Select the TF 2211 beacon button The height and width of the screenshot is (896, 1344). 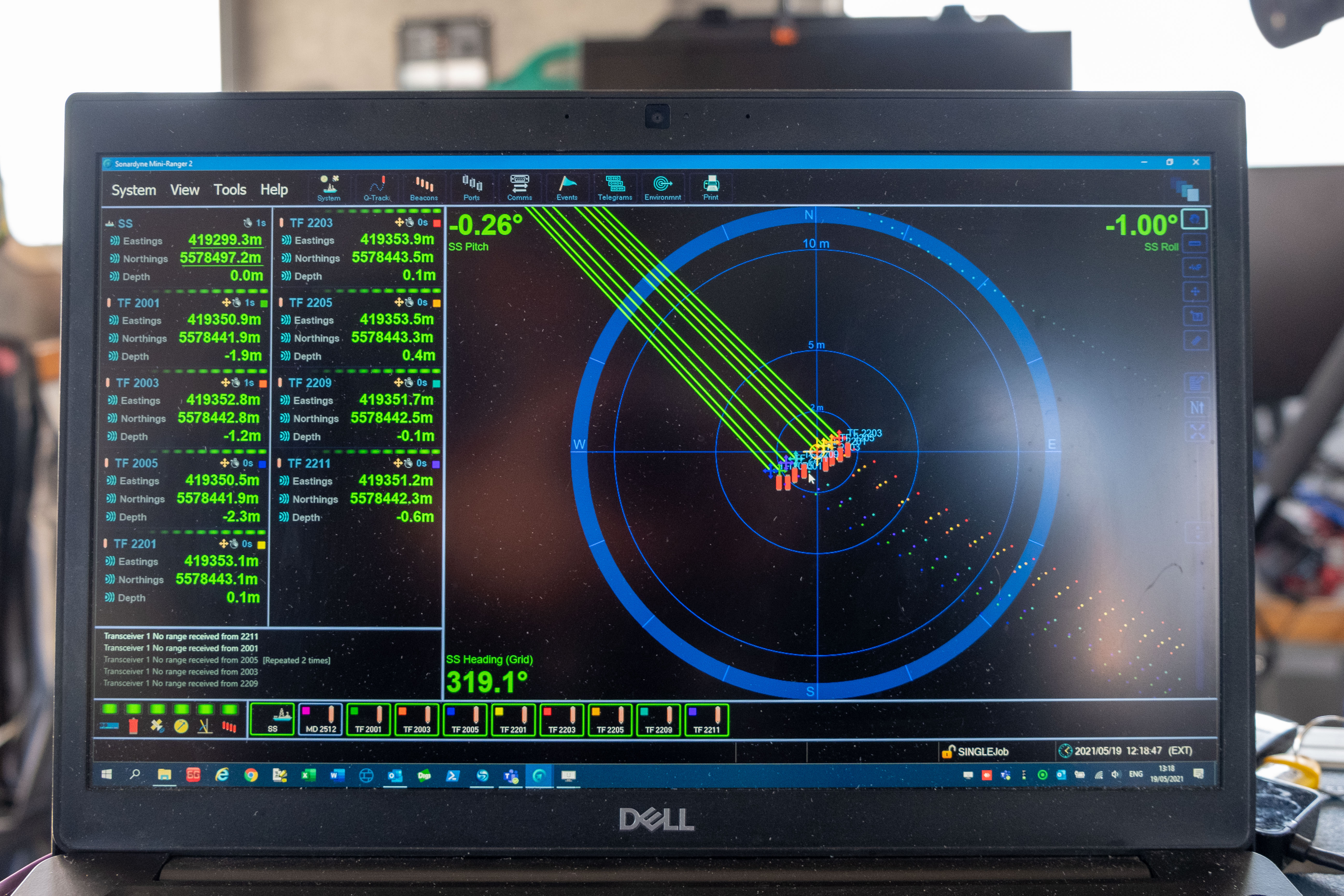click(707, 719)
